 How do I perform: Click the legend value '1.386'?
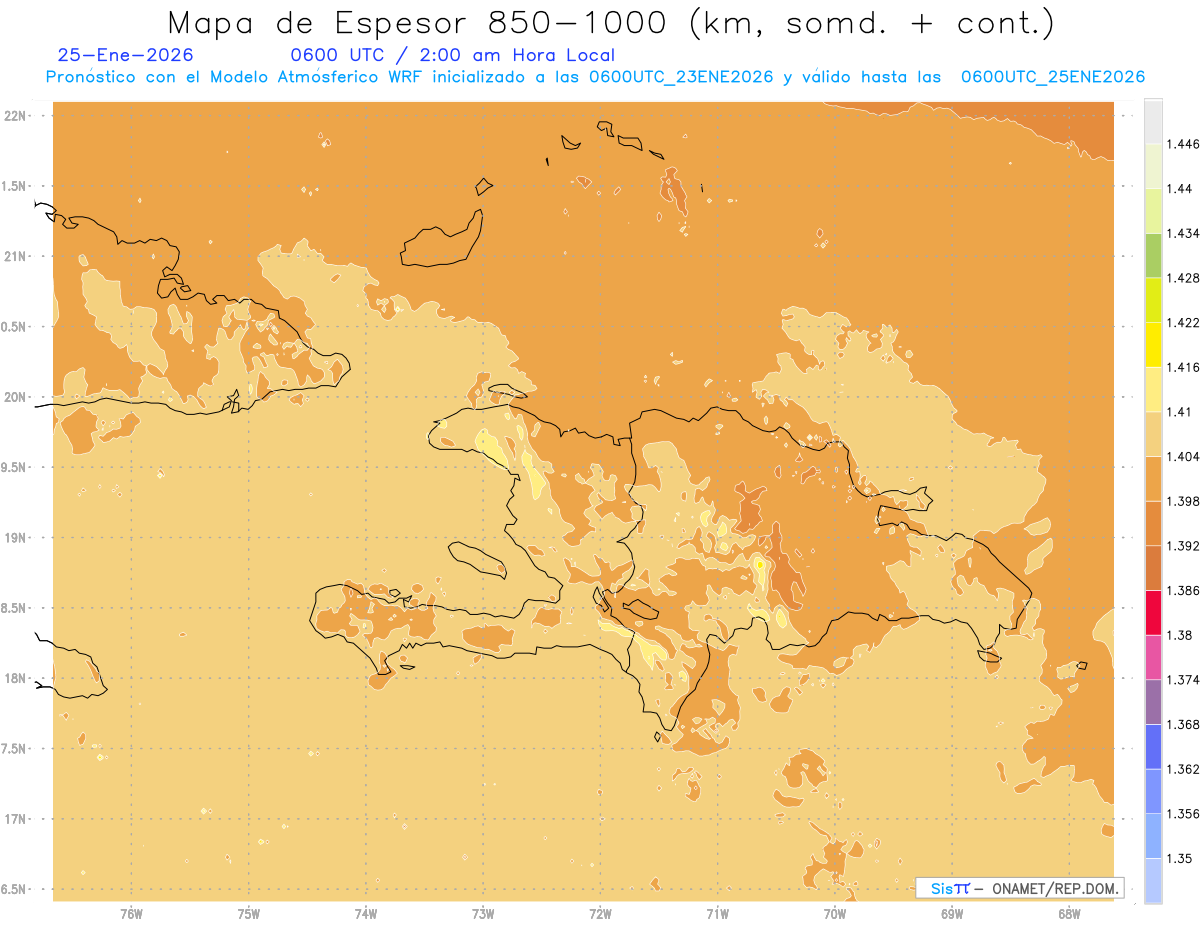(x=1183, y=591)
